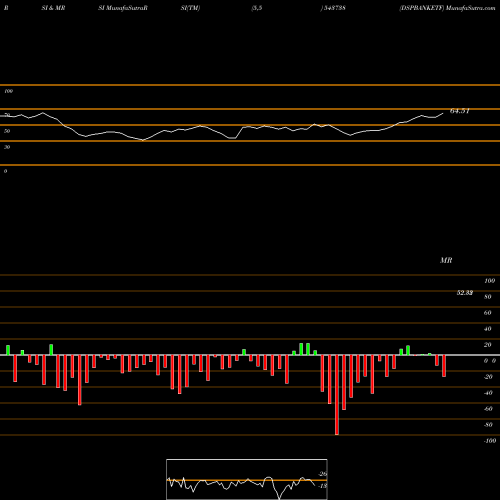
Task: Open the mini overview chart thumbnail
Action: tap(247, 479)
